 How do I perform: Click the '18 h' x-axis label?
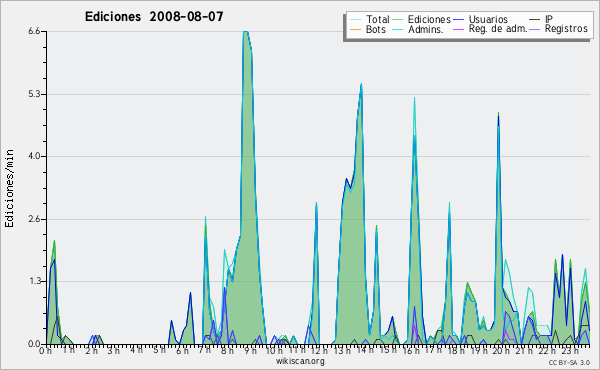tap(456, 351)
